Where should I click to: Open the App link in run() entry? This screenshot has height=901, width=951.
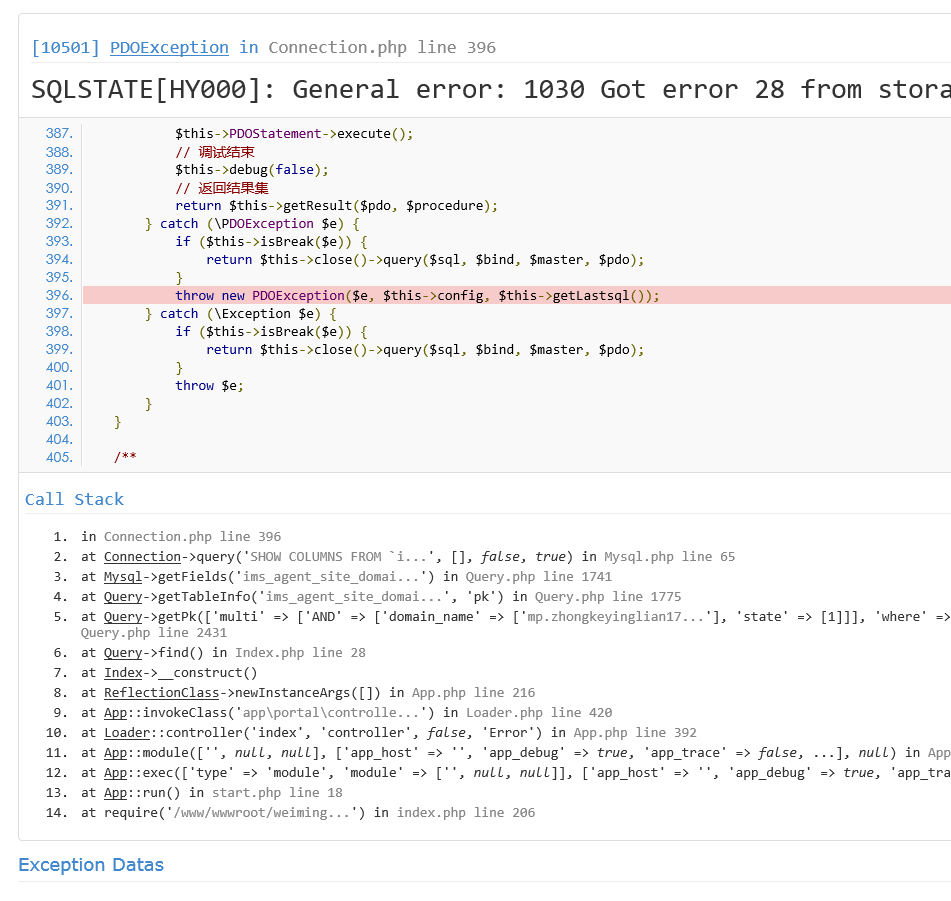coord(115,792)
